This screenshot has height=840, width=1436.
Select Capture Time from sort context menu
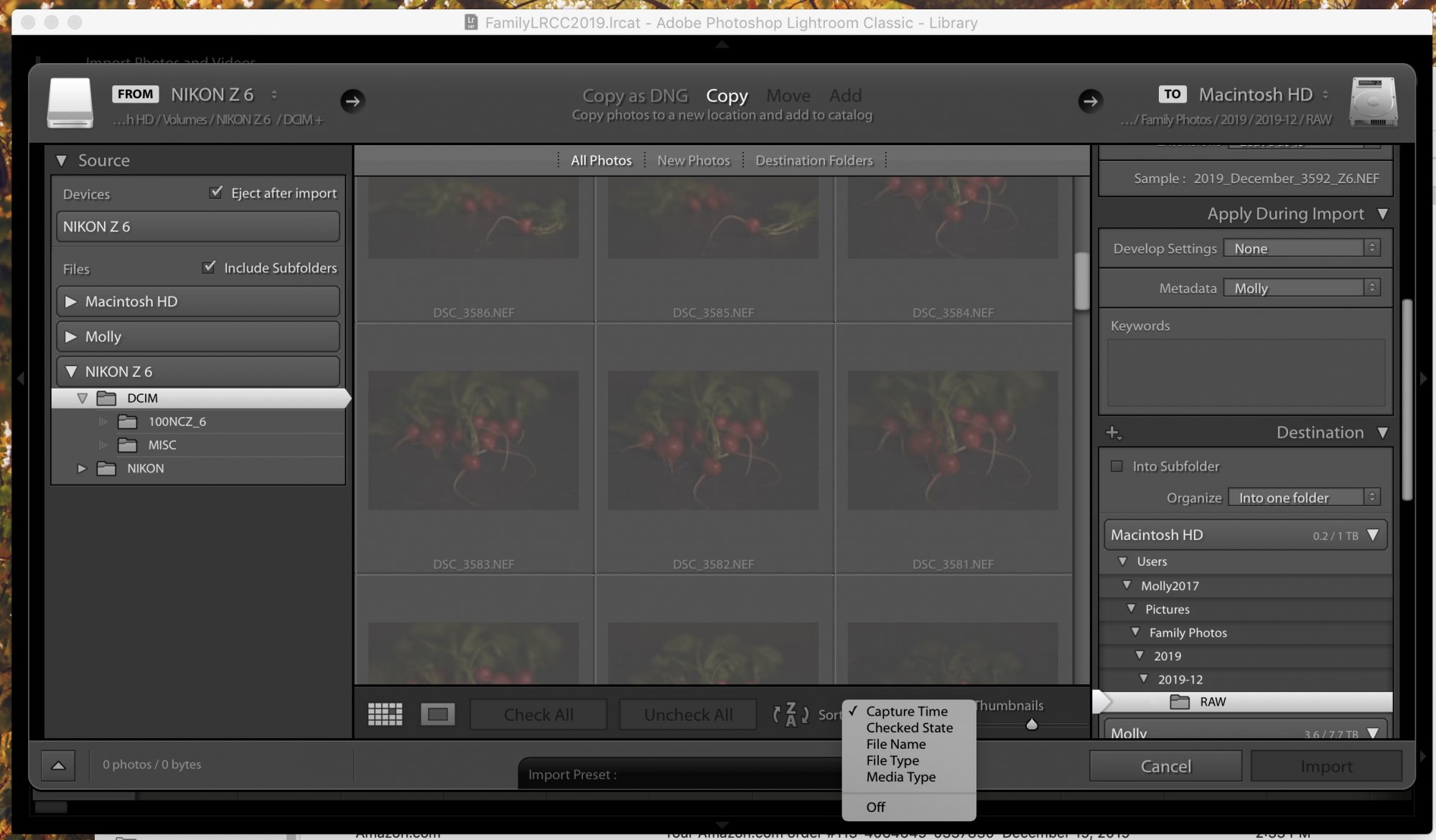pos(906,711)
